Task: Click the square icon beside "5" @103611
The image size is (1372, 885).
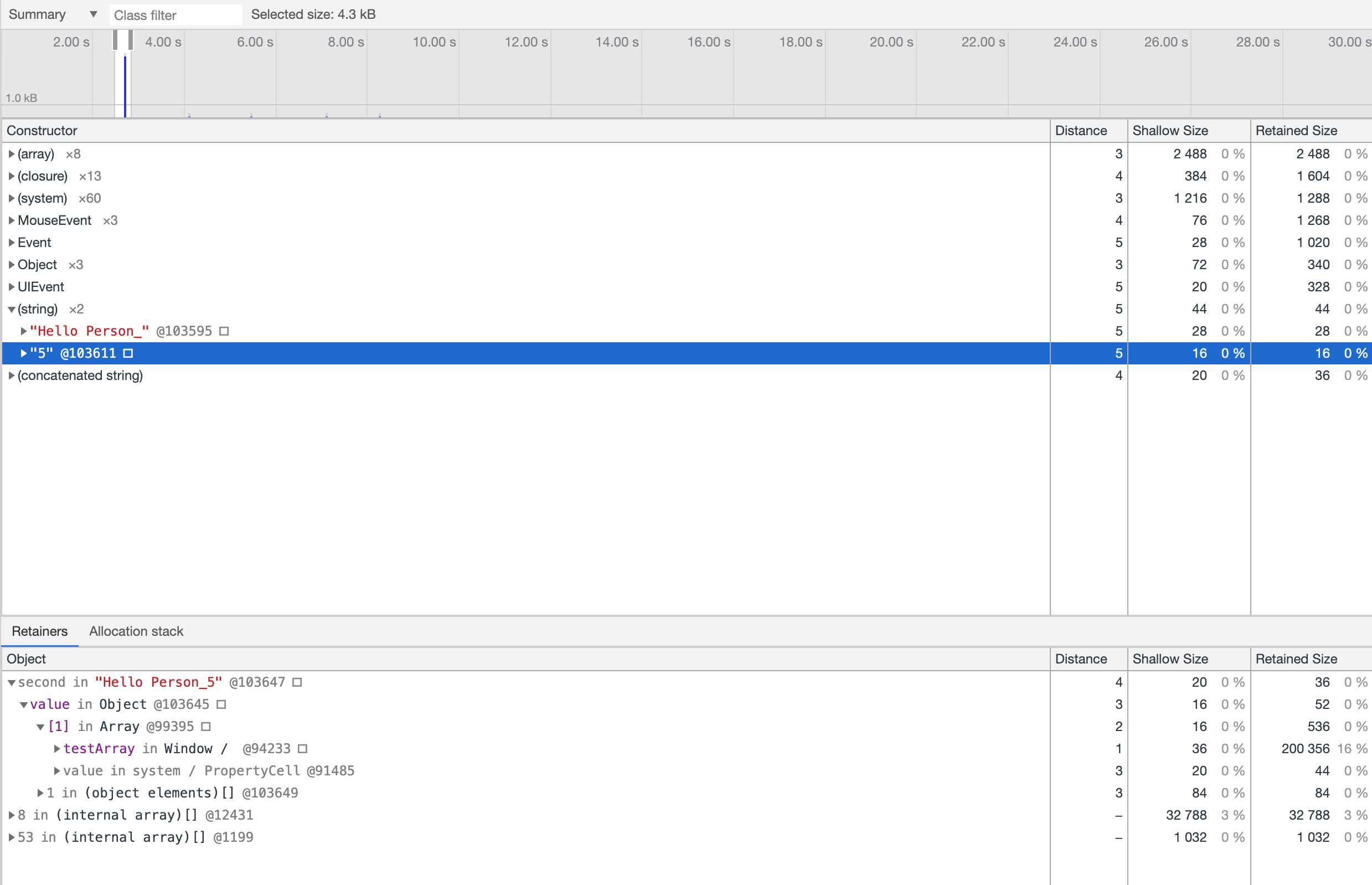Action: pos(128,353)
